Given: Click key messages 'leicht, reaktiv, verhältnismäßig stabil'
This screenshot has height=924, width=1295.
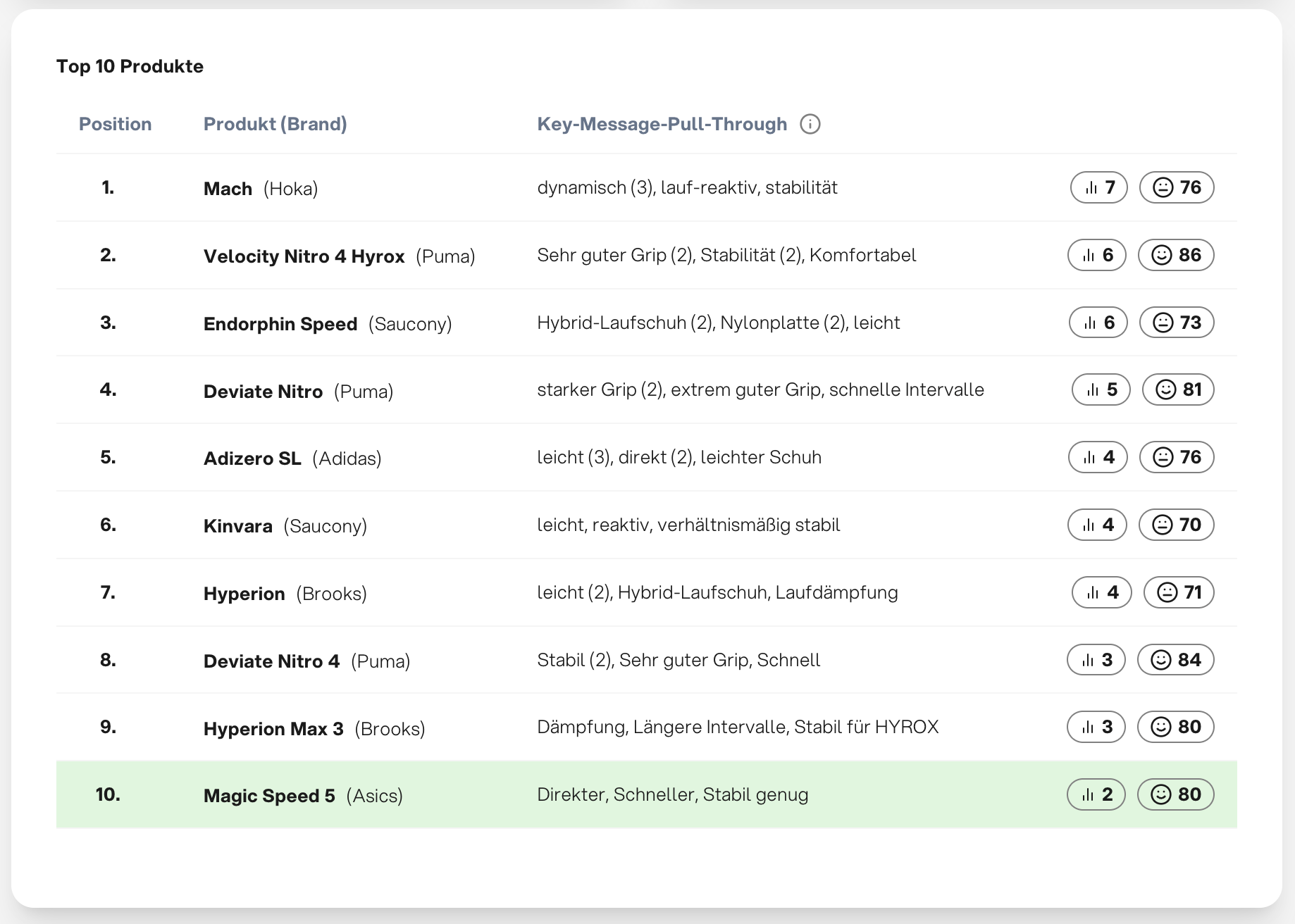Looking at the screenshot, I should (x=688, y=525).
